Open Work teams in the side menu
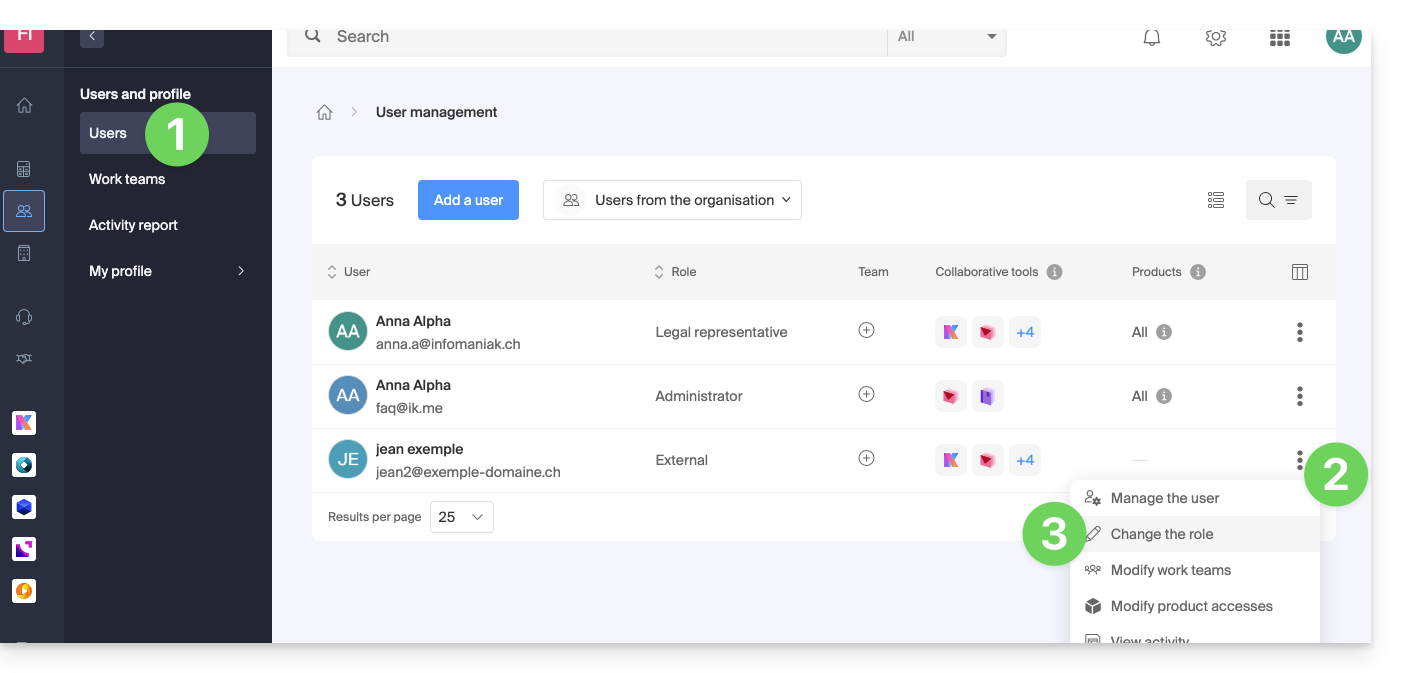The height and width of the screenshot is (673, 1401). [x=127, y=179]
